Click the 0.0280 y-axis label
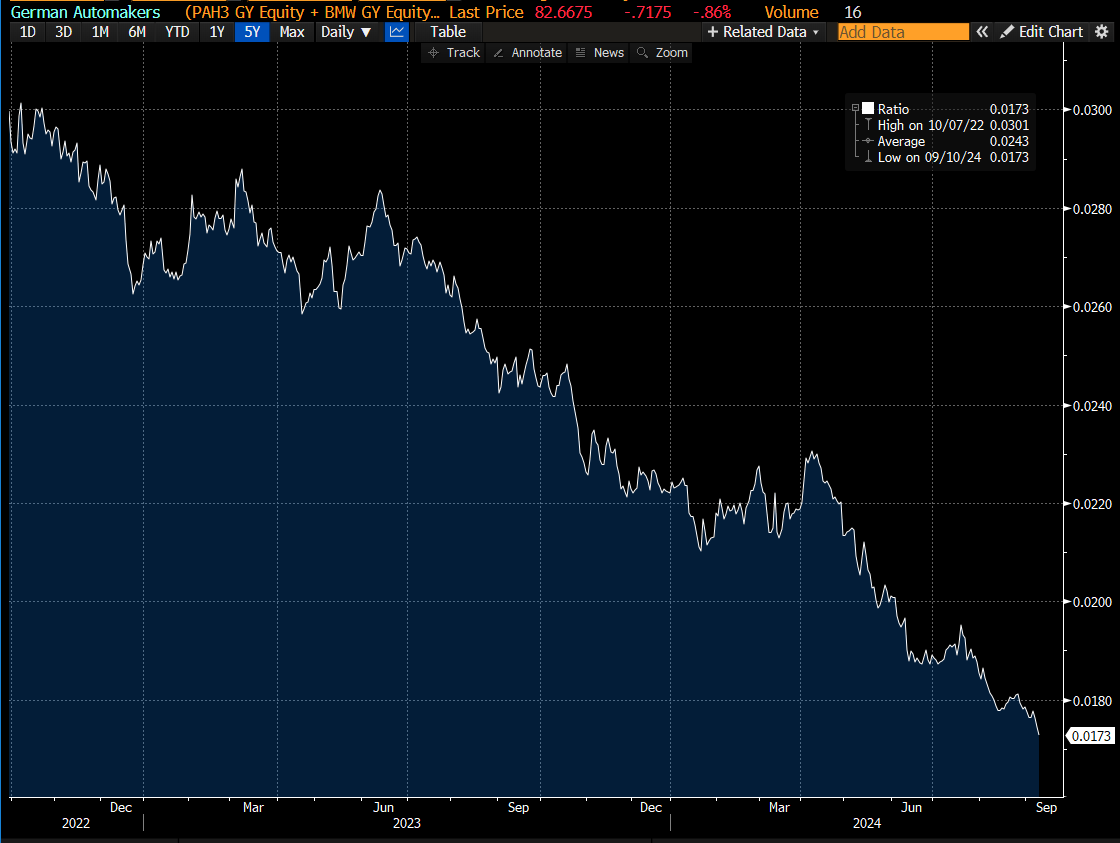Screen dimensions: 1120x843 [1092, 209]
